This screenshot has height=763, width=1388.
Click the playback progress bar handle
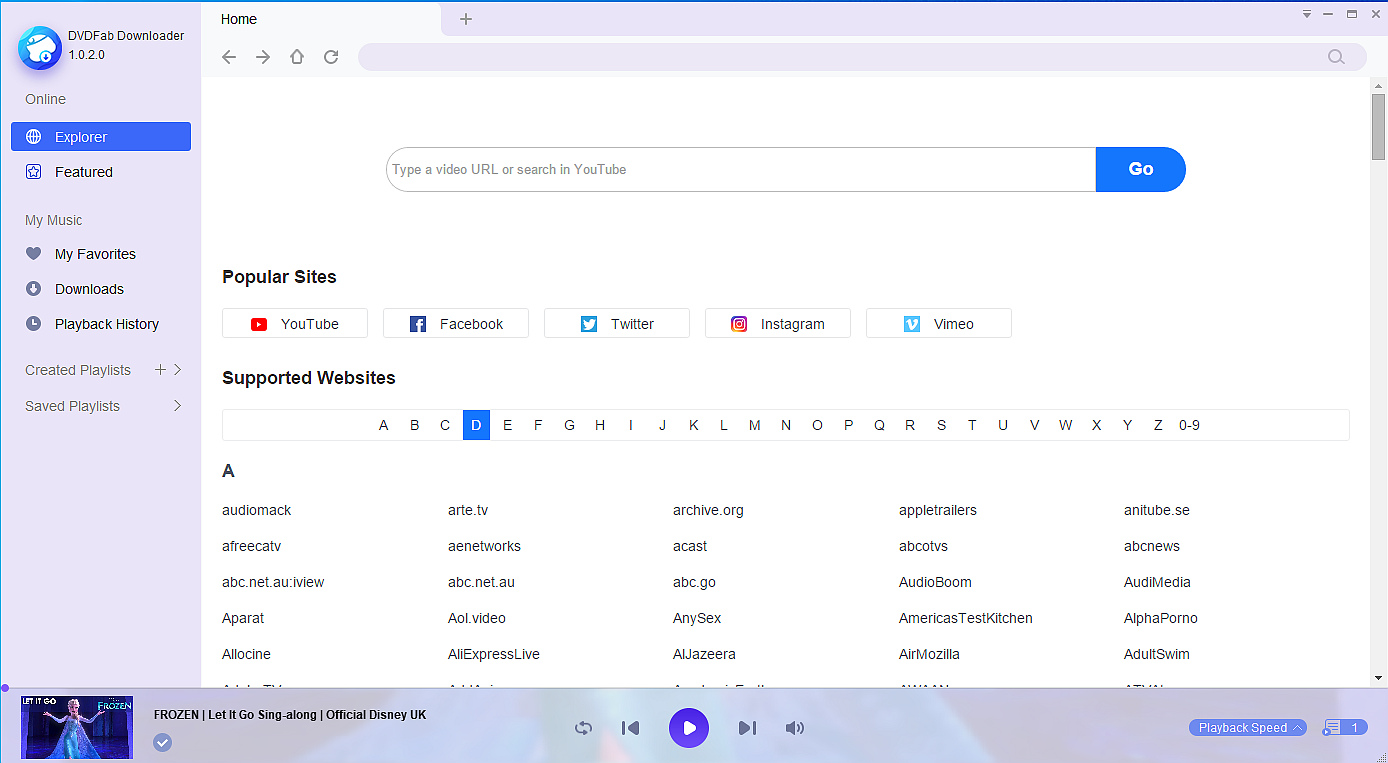(x=4, y=688)
